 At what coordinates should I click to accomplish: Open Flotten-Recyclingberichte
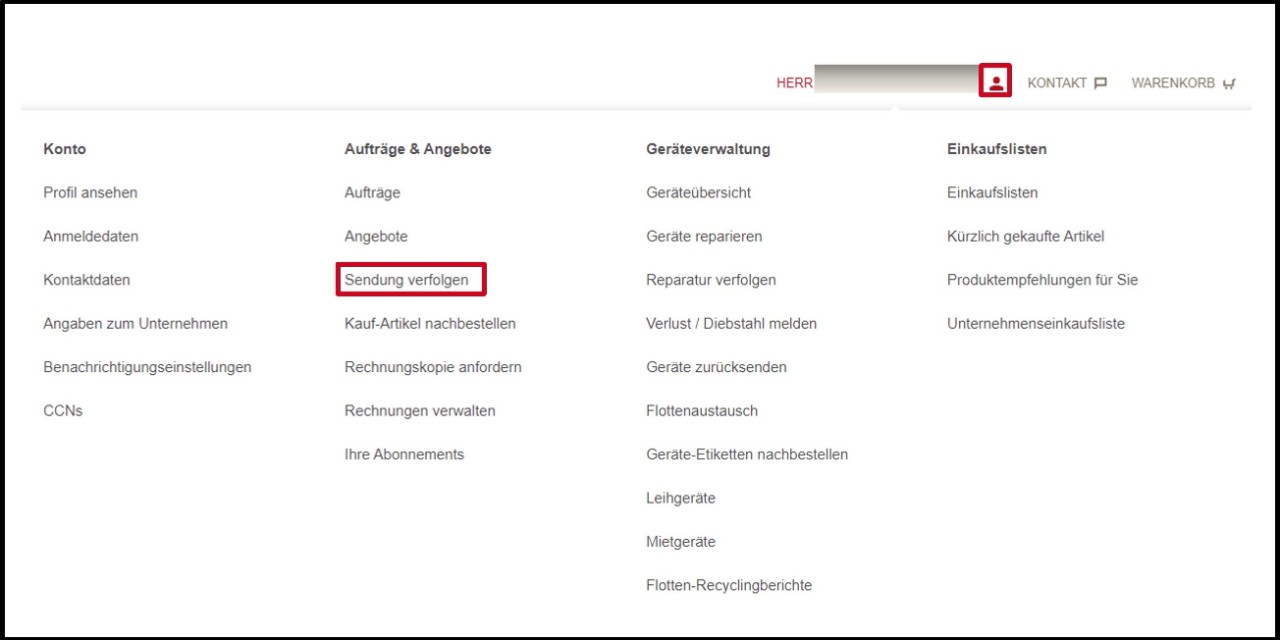click(x=729, y=585)
